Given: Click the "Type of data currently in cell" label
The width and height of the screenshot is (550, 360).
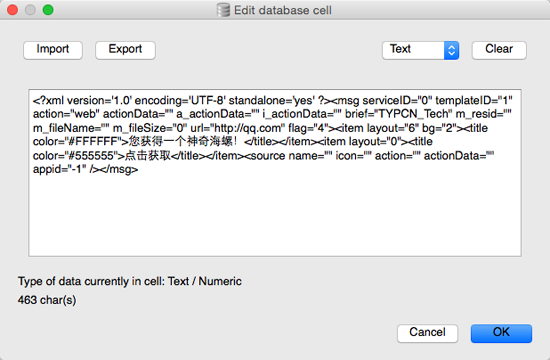Looking at the screenshot, I should click(91, 281).
